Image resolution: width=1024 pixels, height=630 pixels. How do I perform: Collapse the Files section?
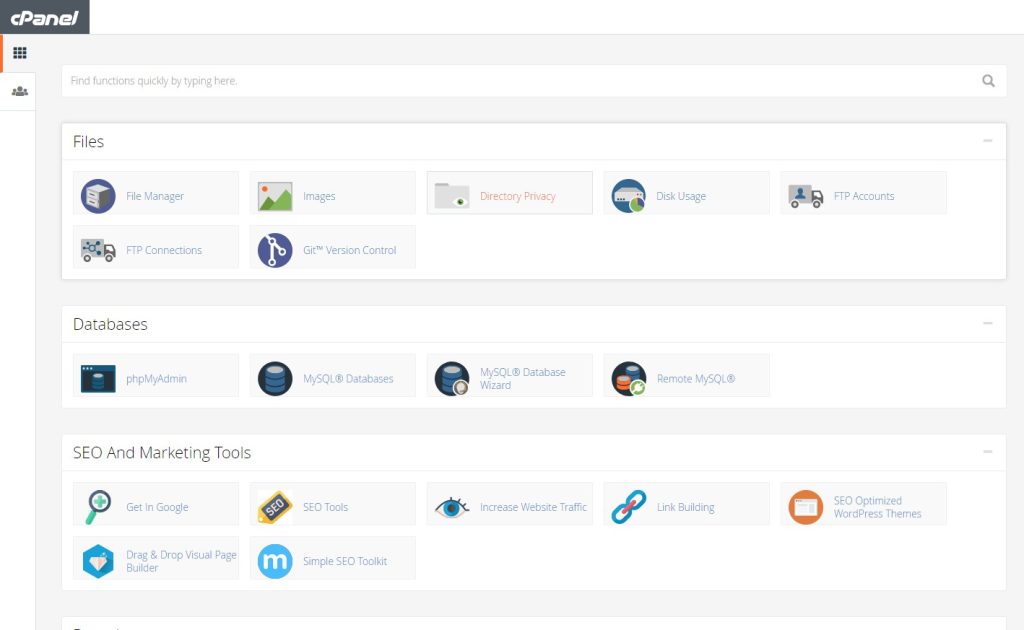pos(987,140)
